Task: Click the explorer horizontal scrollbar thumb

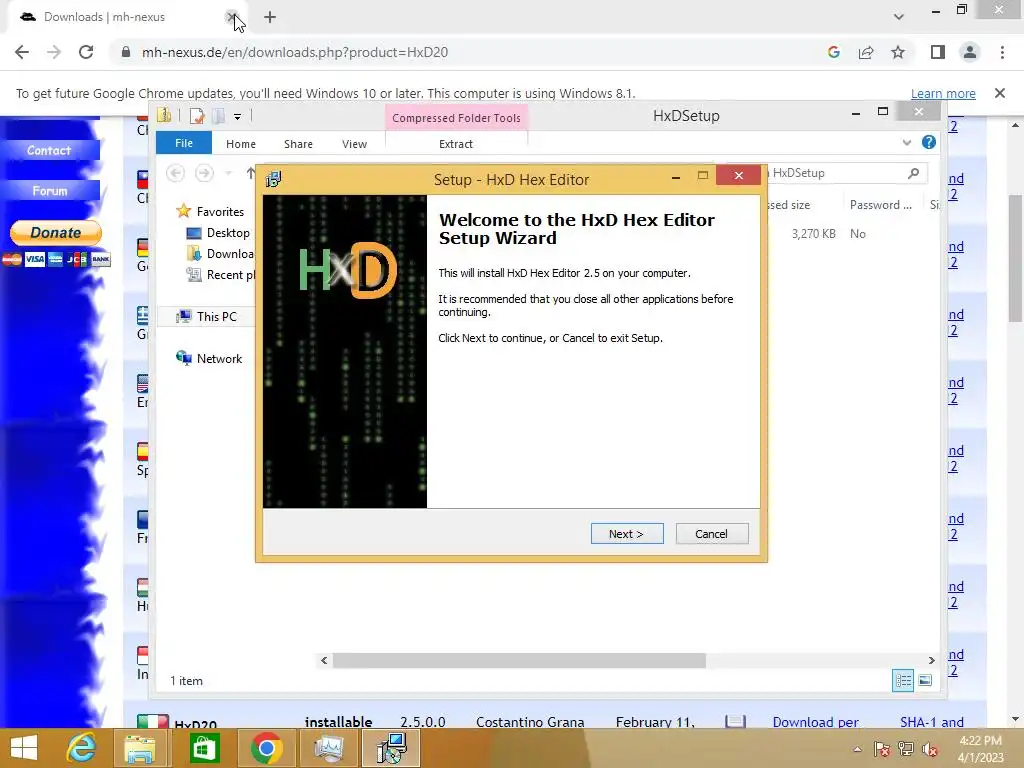Action: click(519, 660)
